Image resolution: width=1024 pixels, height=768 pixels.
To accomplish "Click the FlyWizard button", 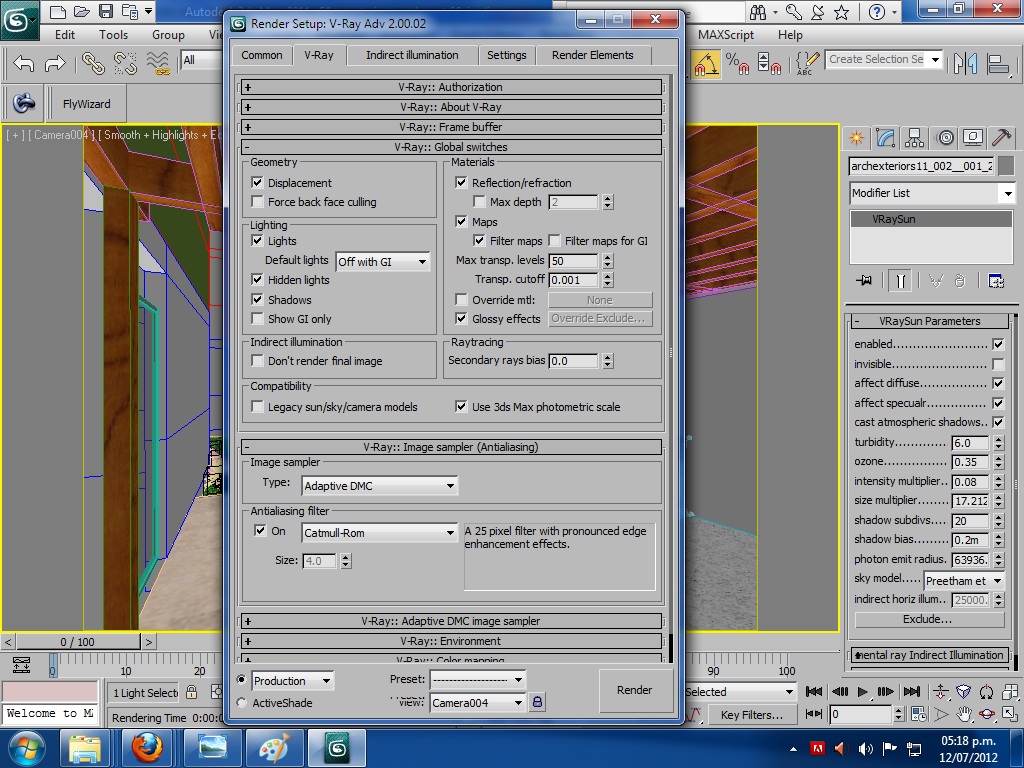I will pyautogui.click(x=86, y=104).
